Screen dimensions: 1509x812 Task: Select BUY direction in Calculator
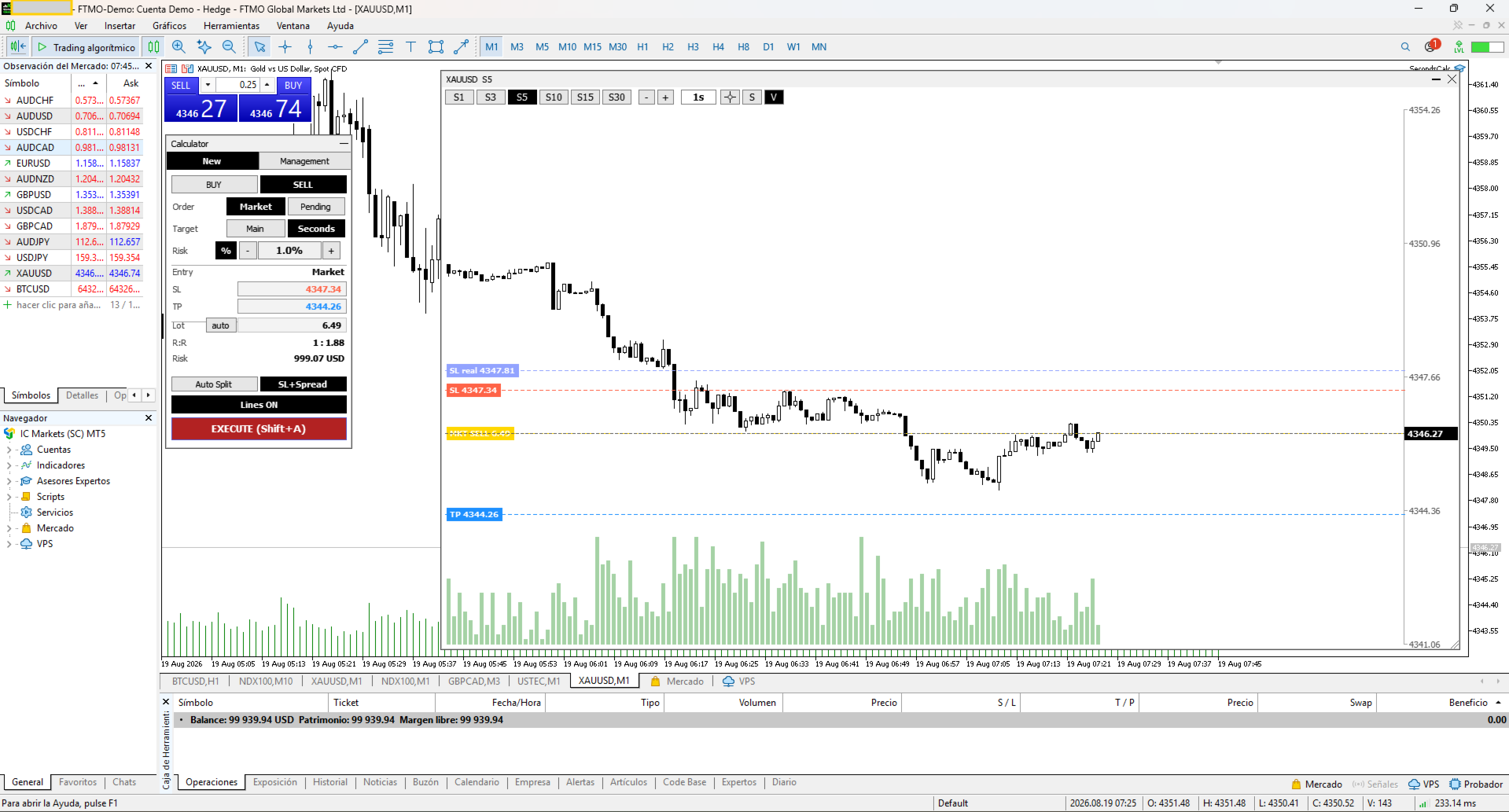[214, 185]
